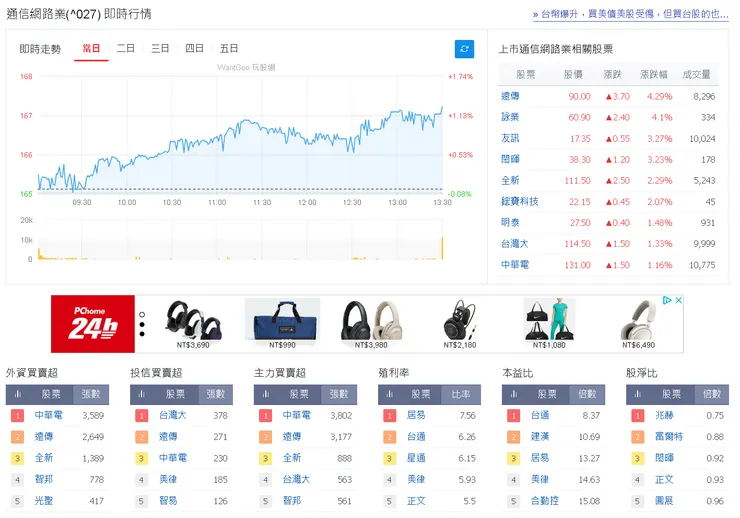Open stock 閎暉 in related stocks table
This screenshot has height=518, width=740.
(x=510, y=159)
